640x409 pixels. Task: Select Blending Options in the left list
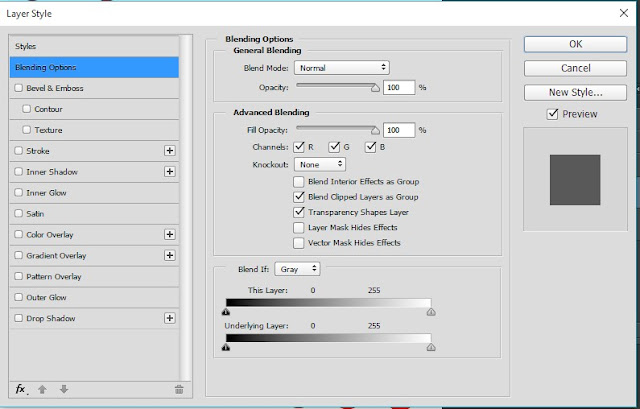click(94, 67)
